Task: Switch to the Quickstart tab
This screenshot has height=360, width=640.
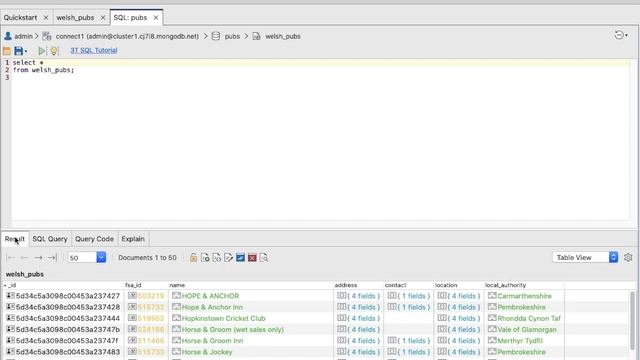Action: tap(20, 18)
